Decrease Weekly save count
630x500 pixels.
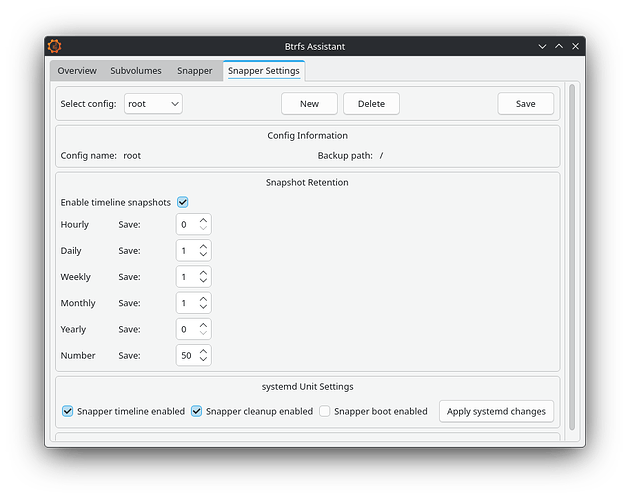[x=203, y=281]
